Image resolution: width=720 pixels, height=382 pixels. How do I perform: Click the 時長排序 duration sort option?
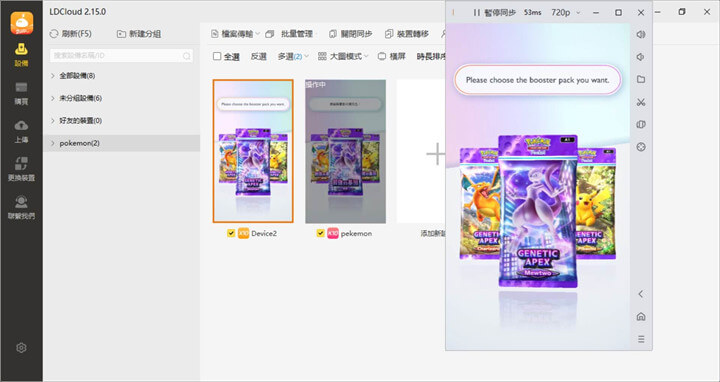[x=431, y=56]
